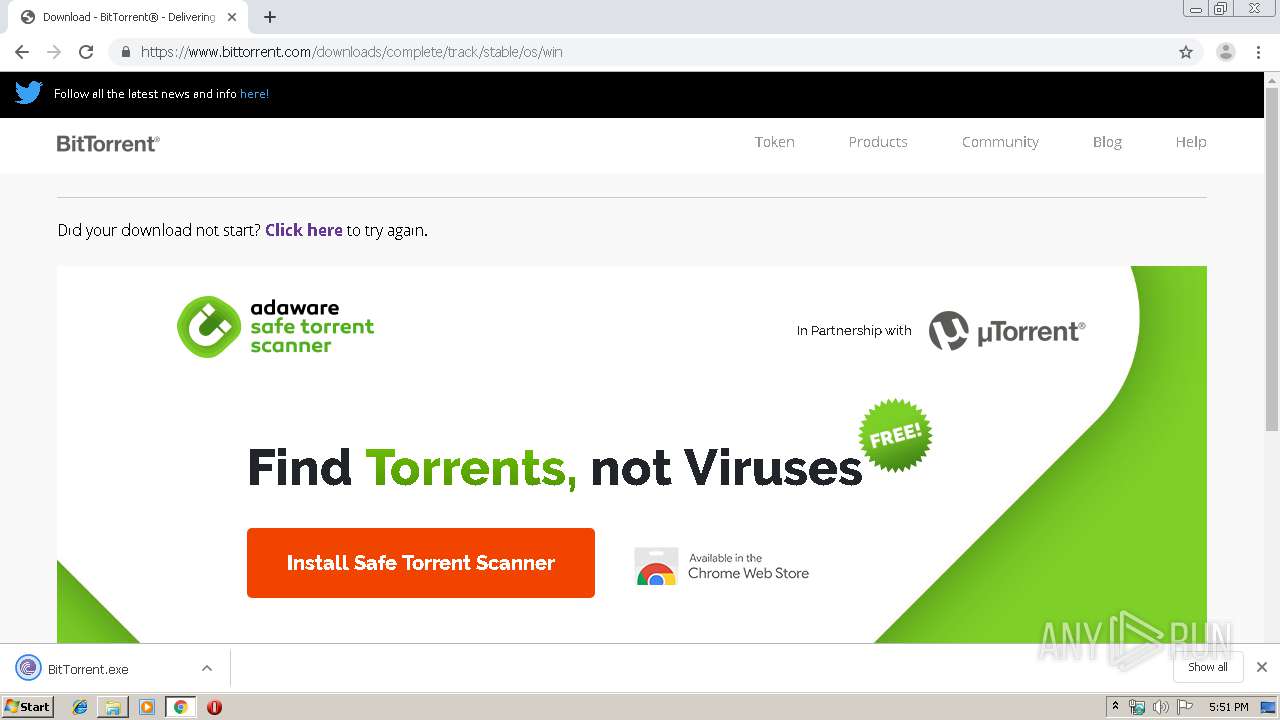Click the 'Find Torrents, not Viruses' headline

coord(554,468)
